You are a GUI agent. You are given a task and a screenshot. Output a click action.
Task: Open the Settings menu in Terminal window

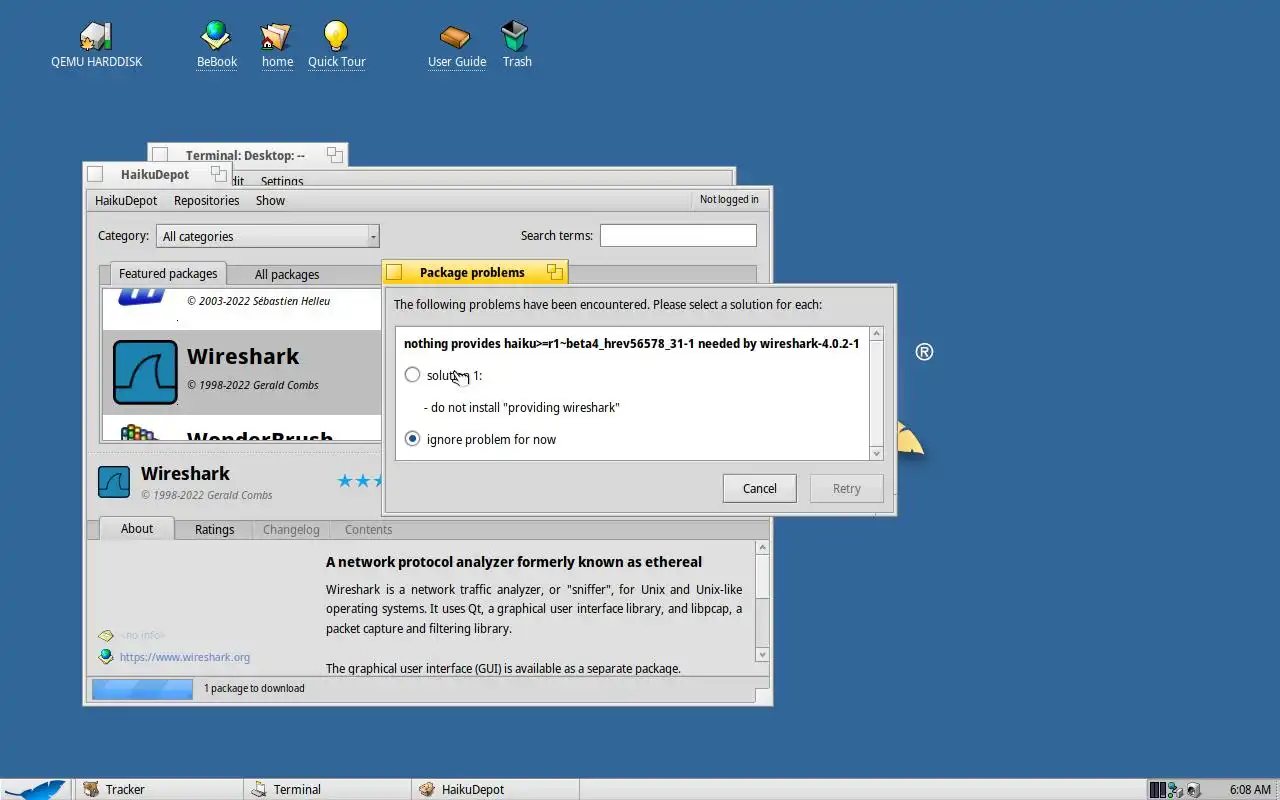tap(282, 181)
